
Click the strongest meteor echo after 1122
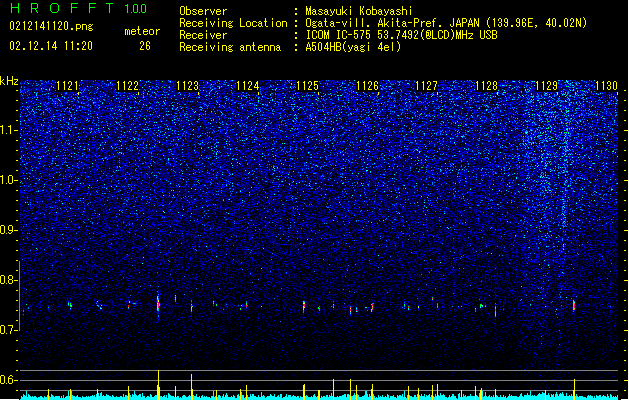coord(158,306)
